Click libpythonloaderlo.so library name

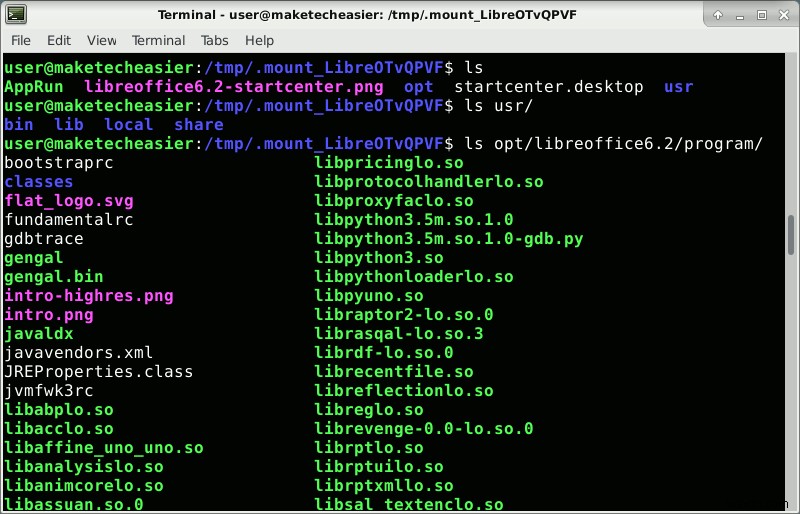414,277
